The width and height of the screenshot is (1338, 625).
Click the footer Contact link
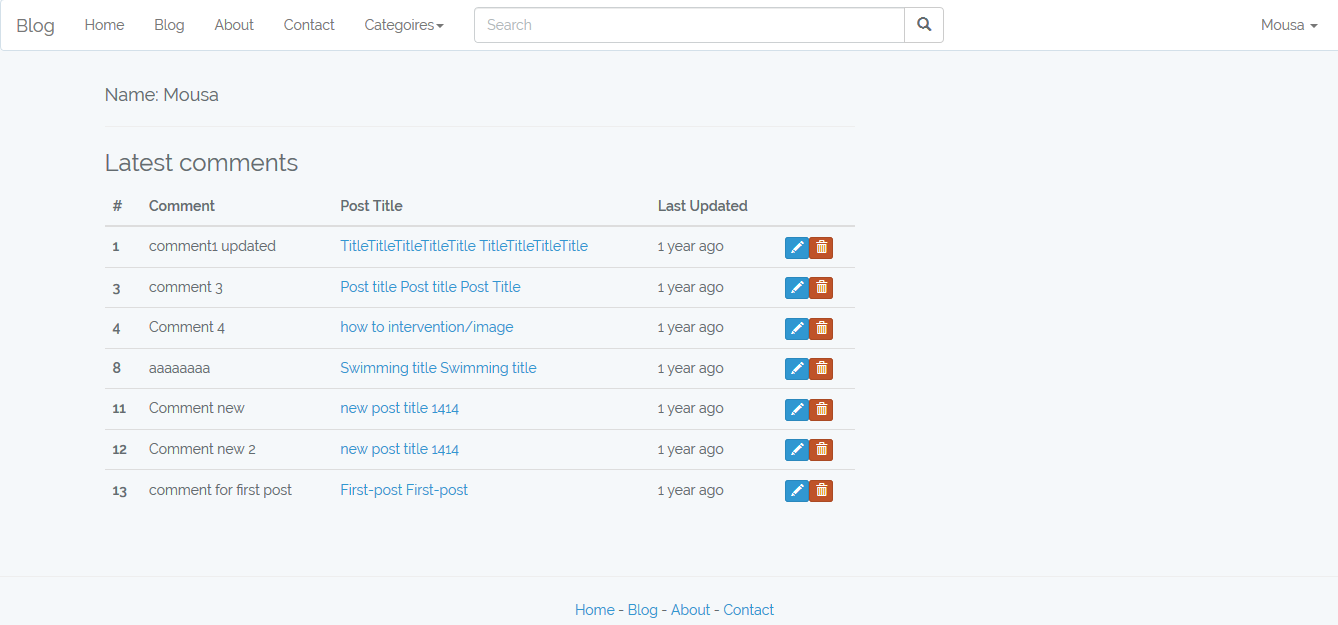(x=748, y=610)
